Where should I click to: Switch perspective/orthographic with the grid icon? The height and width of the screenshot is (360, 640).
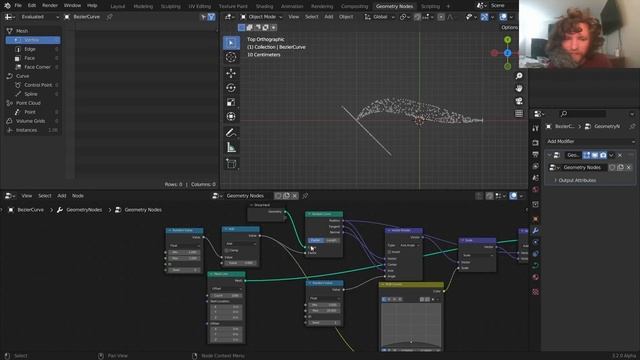(x=519, y=113)
